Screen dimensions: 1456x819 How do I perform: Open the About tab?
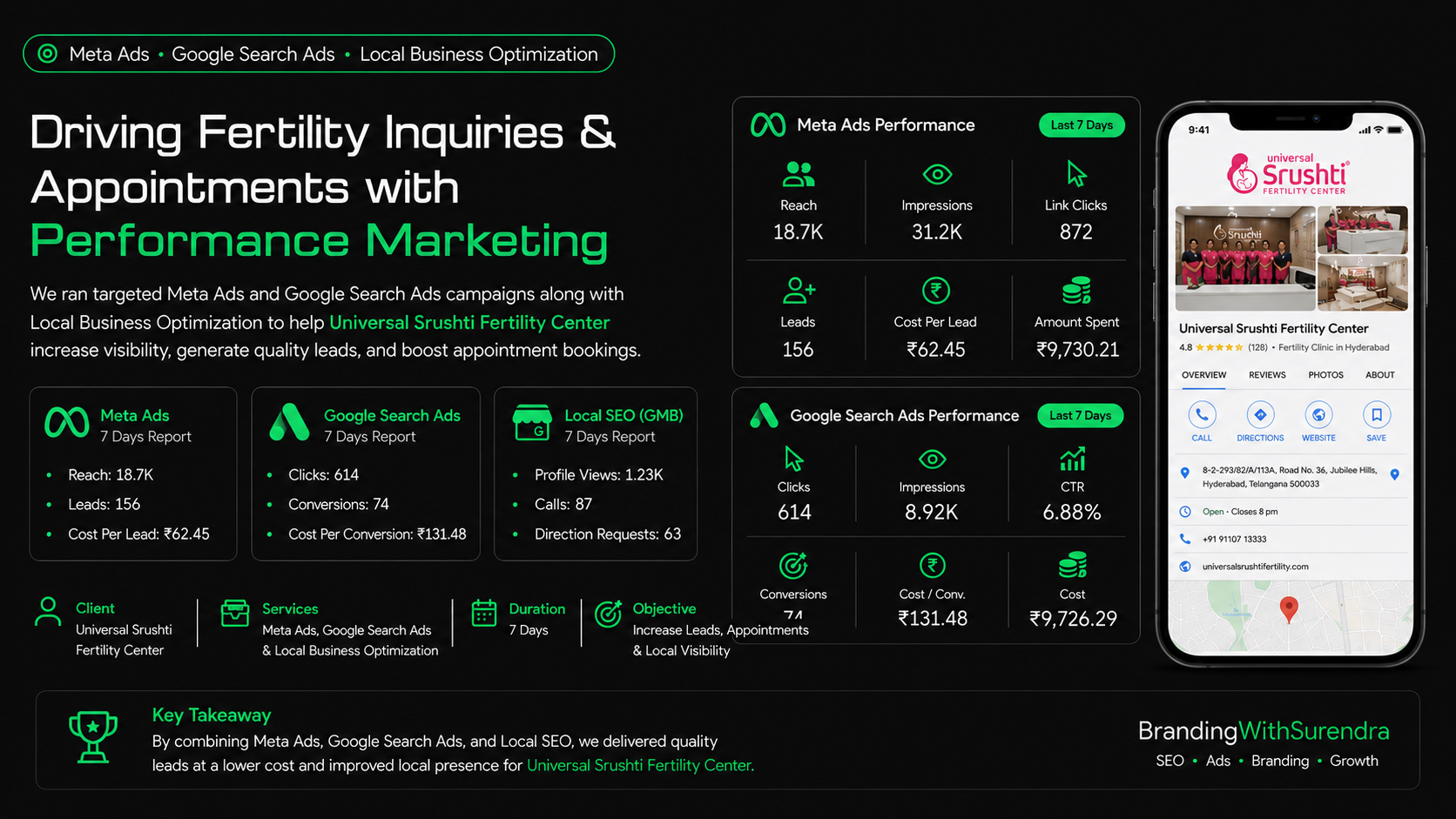pyautogui.click(x=1380, y=375)
